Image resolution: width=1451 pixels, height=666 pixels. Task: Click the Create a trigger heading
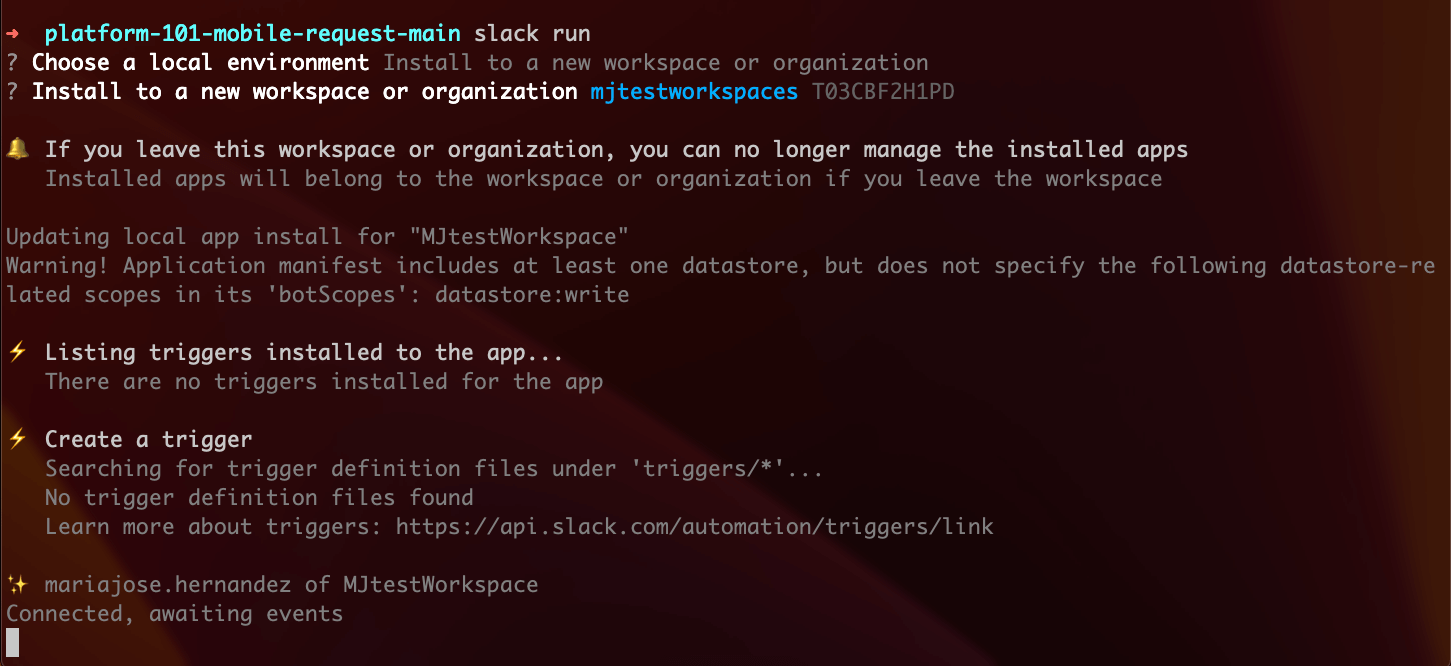tap(148, 440)
